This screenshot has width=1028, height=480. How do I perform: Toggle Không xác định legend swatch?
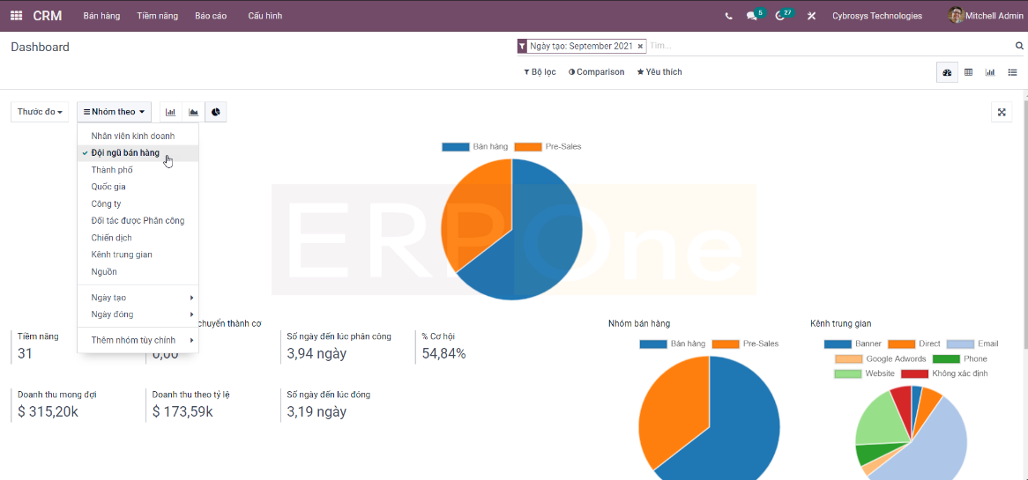[915, 374]
